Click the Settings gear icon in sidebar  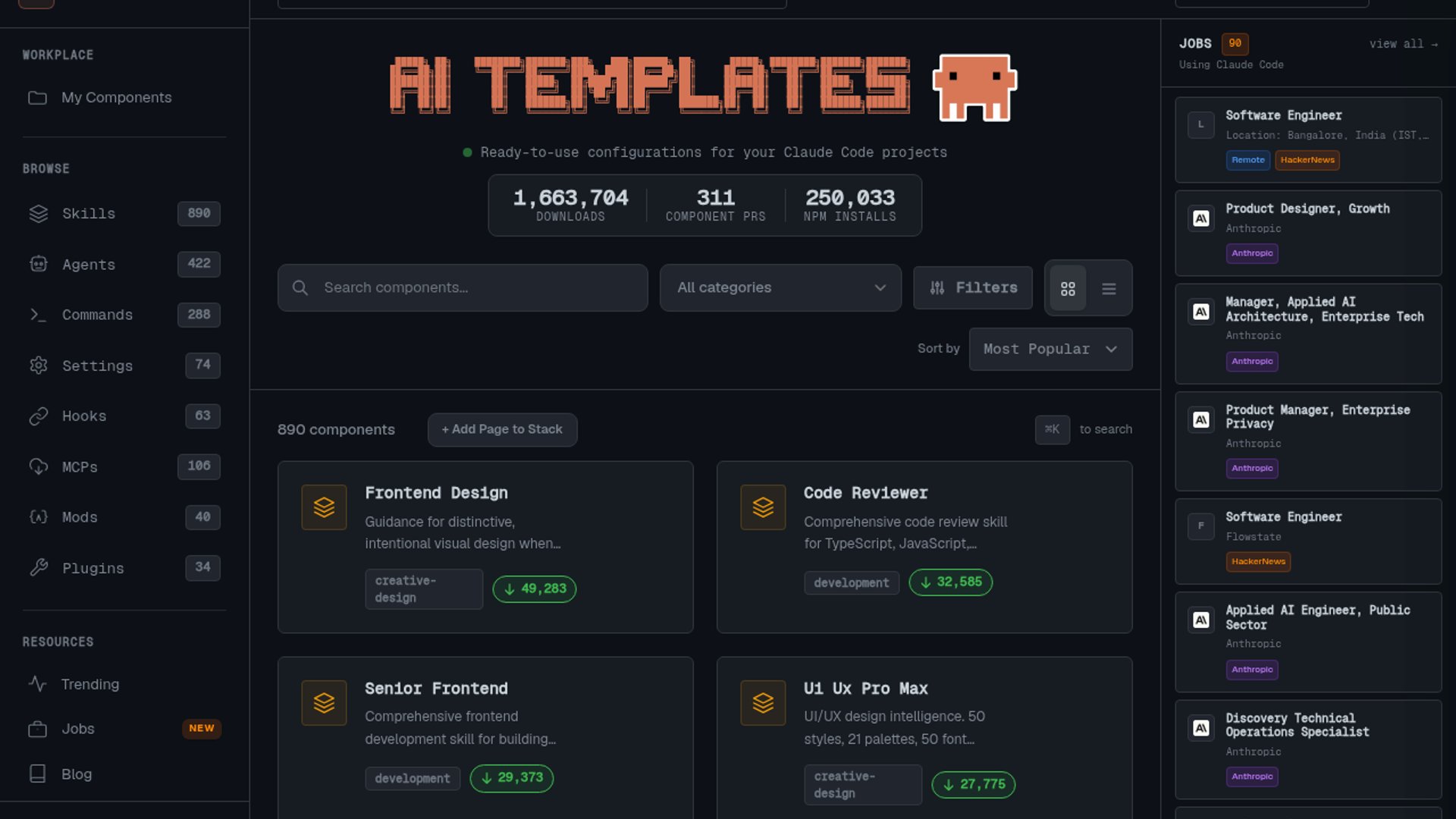[x=39, y=366]
